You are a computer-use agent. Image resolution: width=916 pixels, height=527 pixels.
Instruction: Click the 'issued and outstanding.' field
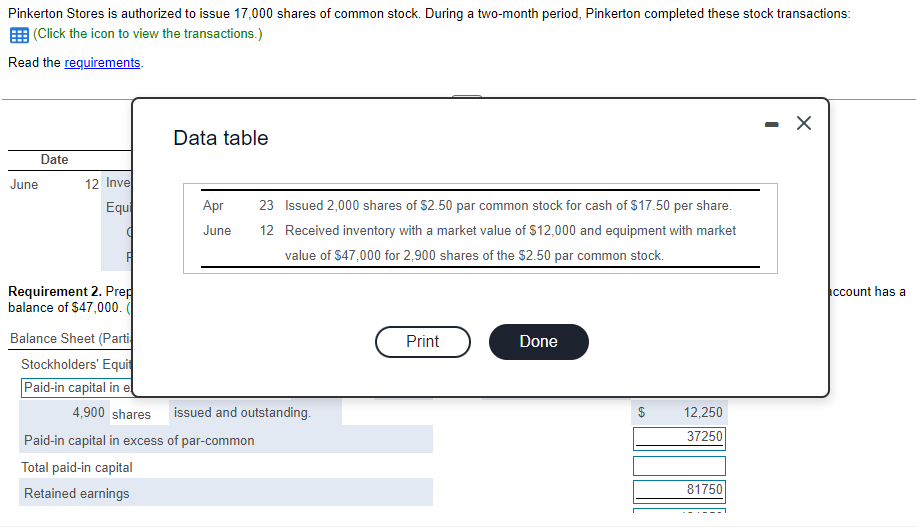[256, 412]
